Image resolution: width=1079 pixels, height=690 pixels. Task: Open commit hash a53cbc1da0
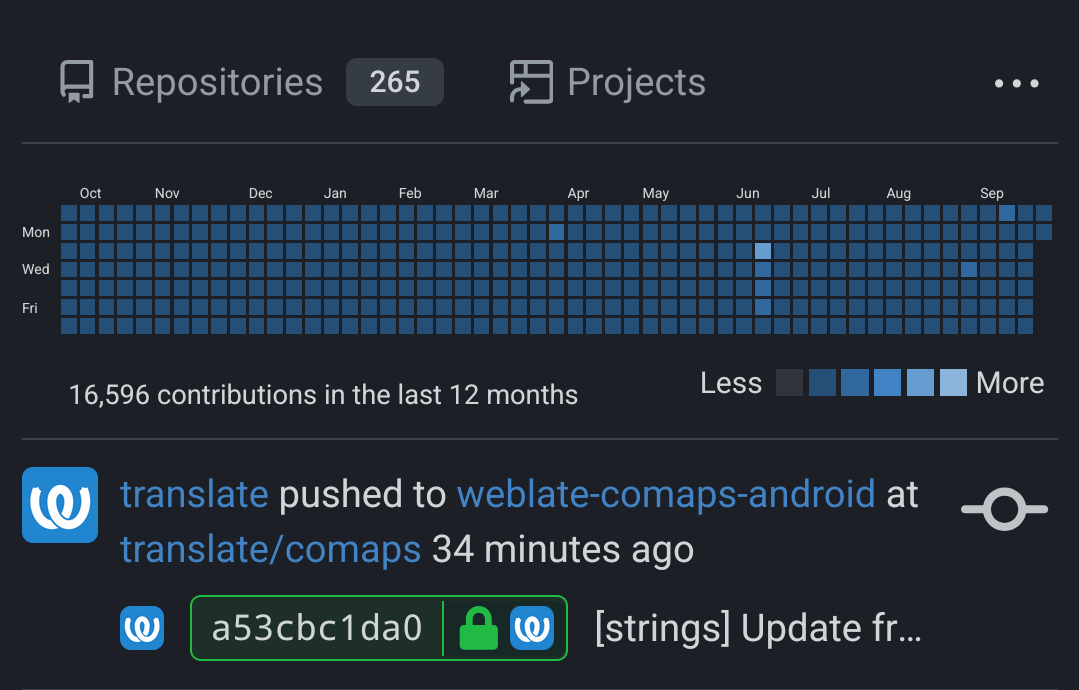(x=317, y=628)
